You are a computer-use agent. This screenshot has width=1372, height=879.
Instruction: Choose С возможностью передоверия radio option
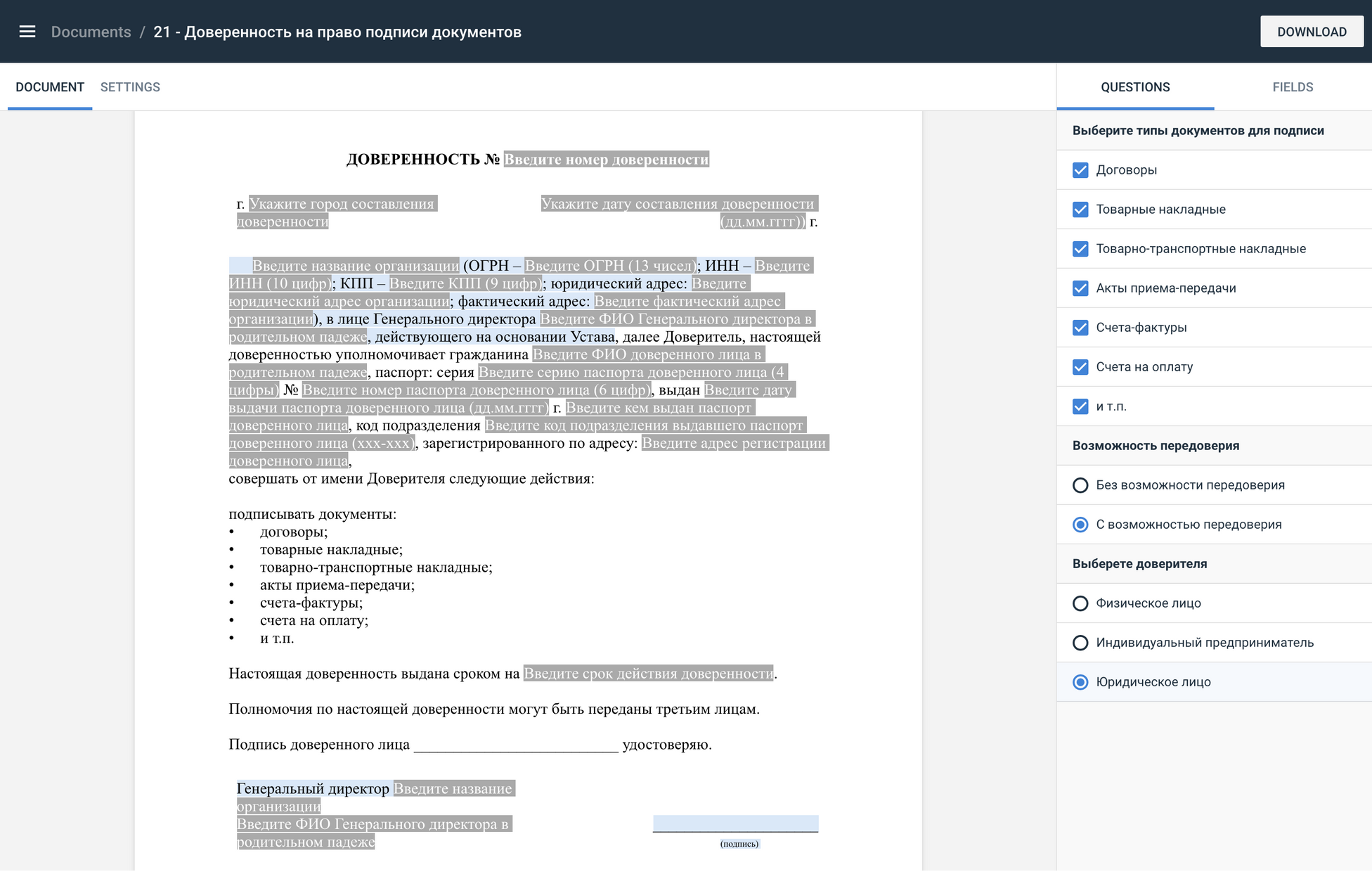click(1080, 525)
